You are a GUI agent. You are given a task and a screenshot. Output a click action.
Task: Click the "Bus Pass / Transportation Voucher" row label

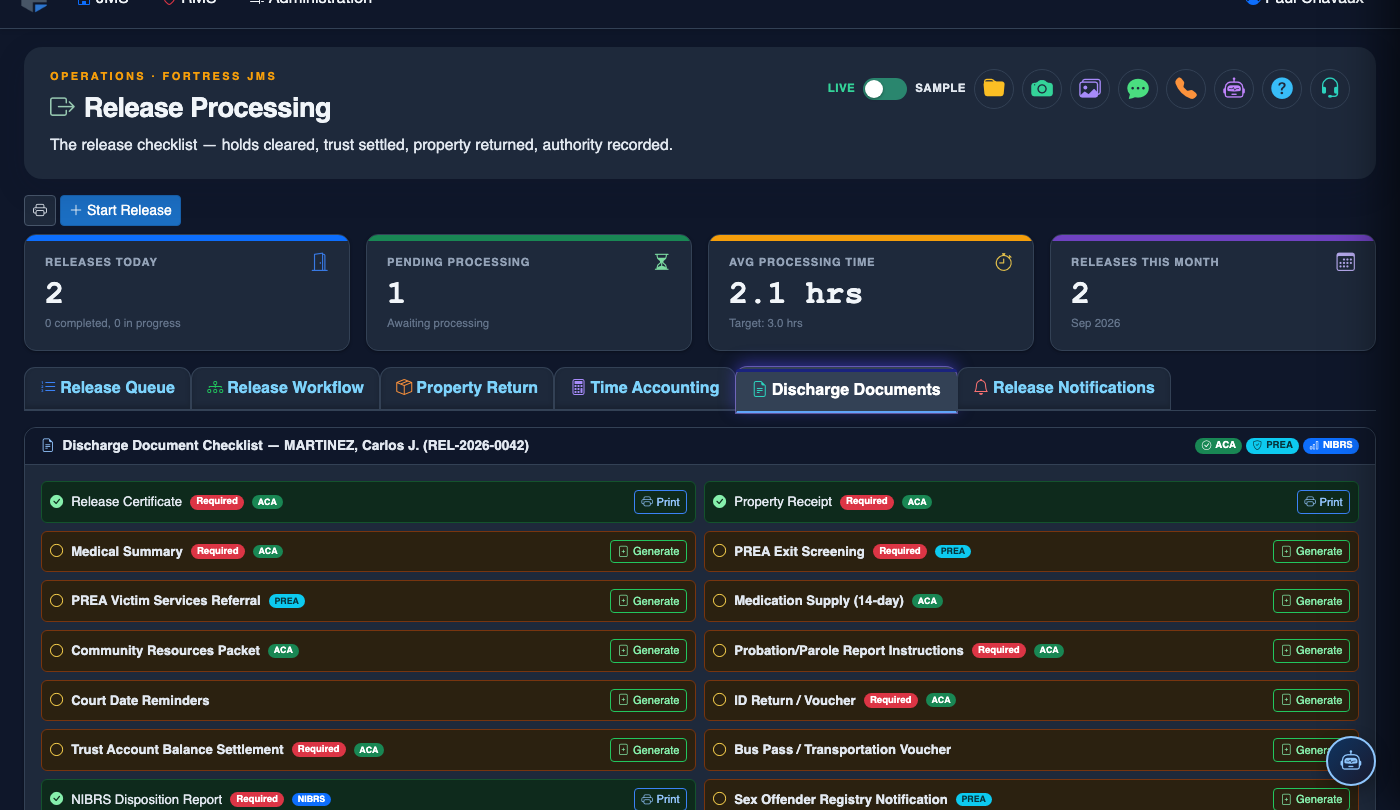[842, 749]
